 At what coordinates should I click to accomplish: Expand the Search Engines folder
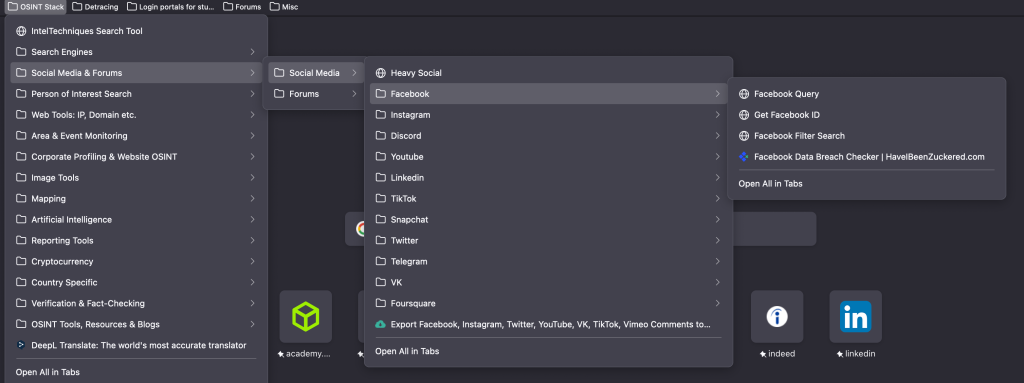[x=136, y=52]
